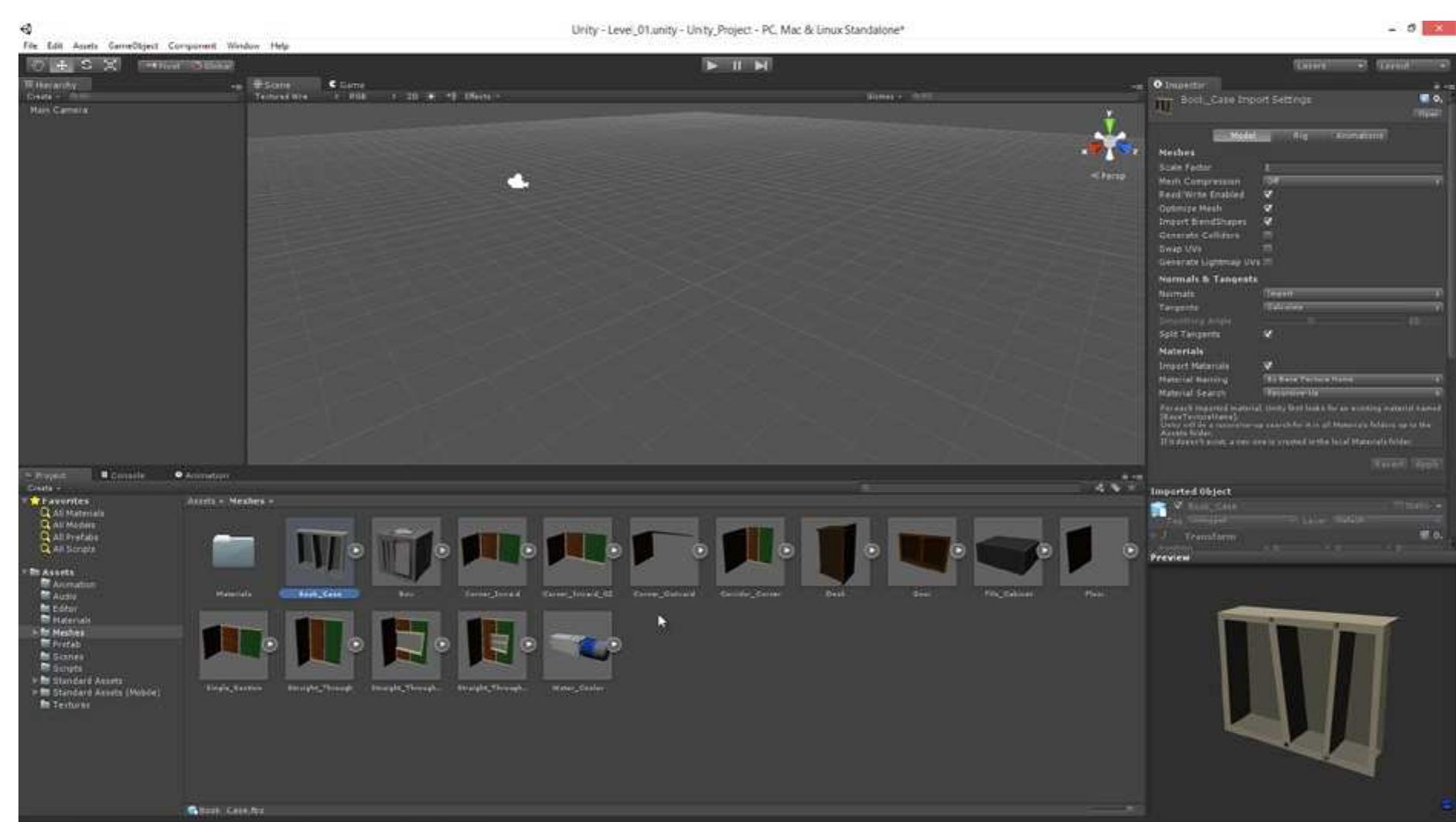Viewport: 1456px width, 822px height.
Task: Toggle the Import Materials checkbox
Action: [1268, 366]
